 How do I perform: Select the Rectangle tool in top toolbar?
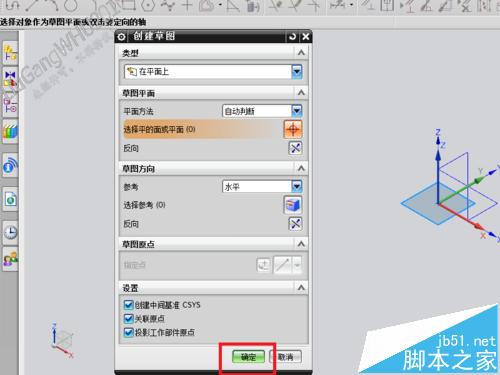point(128,6)
